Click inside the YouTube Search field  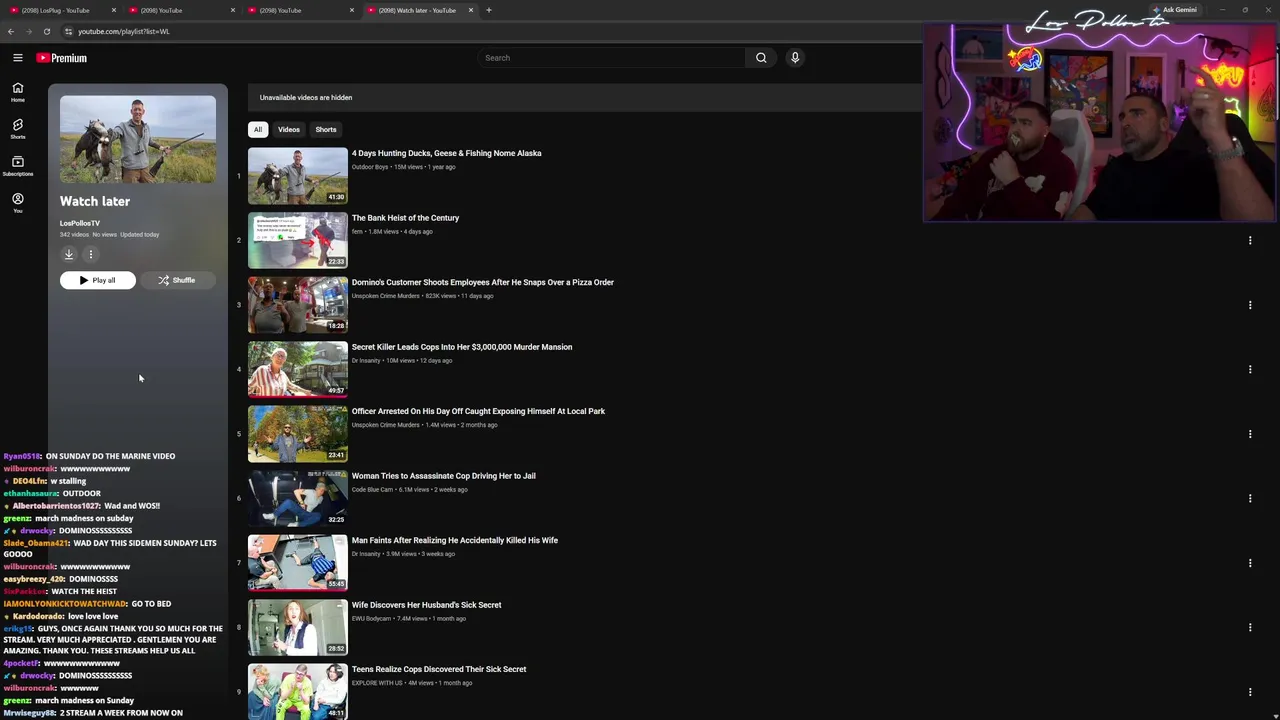tap(610, 58)
